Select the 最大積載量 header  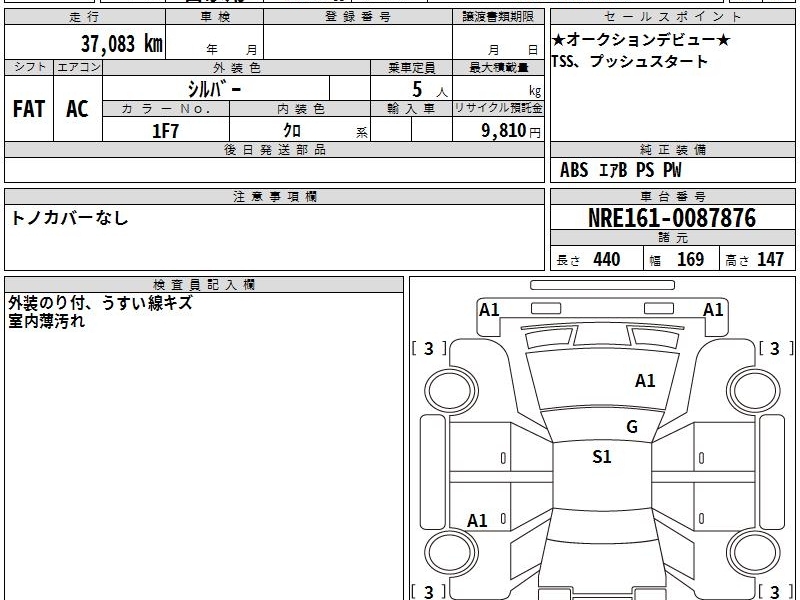click(498, 67)
